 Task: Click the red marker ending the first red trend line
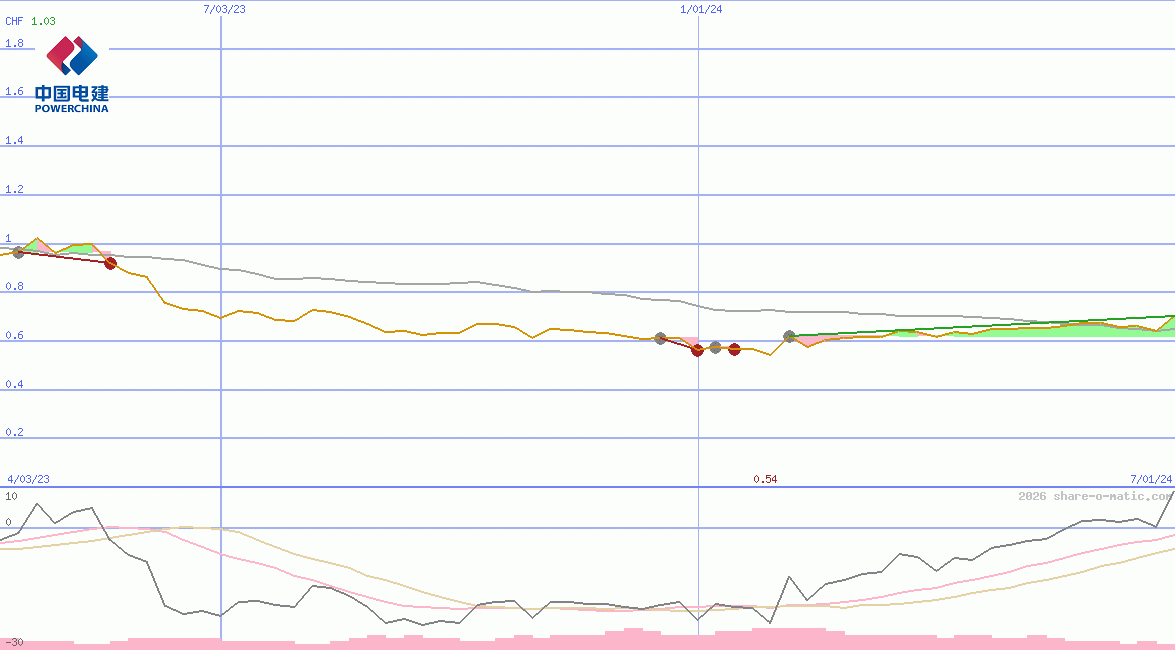tap(110, 263)
